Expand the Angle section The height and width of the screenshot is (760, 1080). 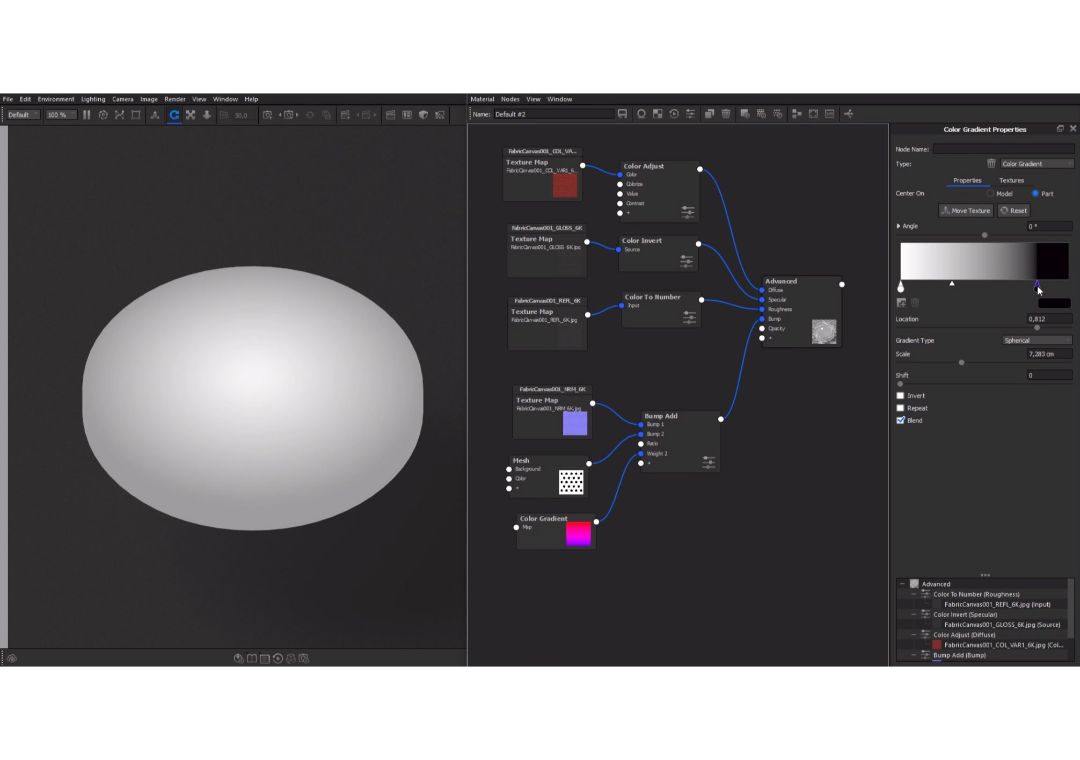pos(898,226)
